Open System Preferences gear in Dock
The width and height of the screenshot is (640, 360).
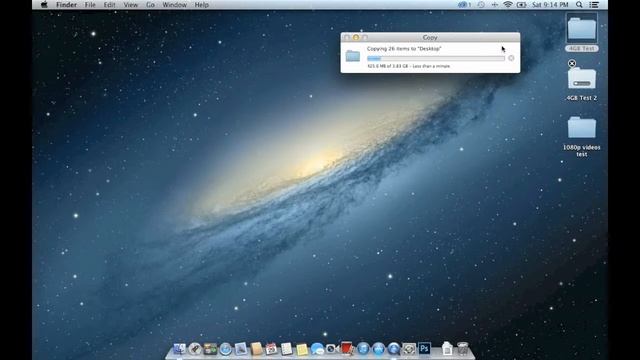click(x=409, y=349)
